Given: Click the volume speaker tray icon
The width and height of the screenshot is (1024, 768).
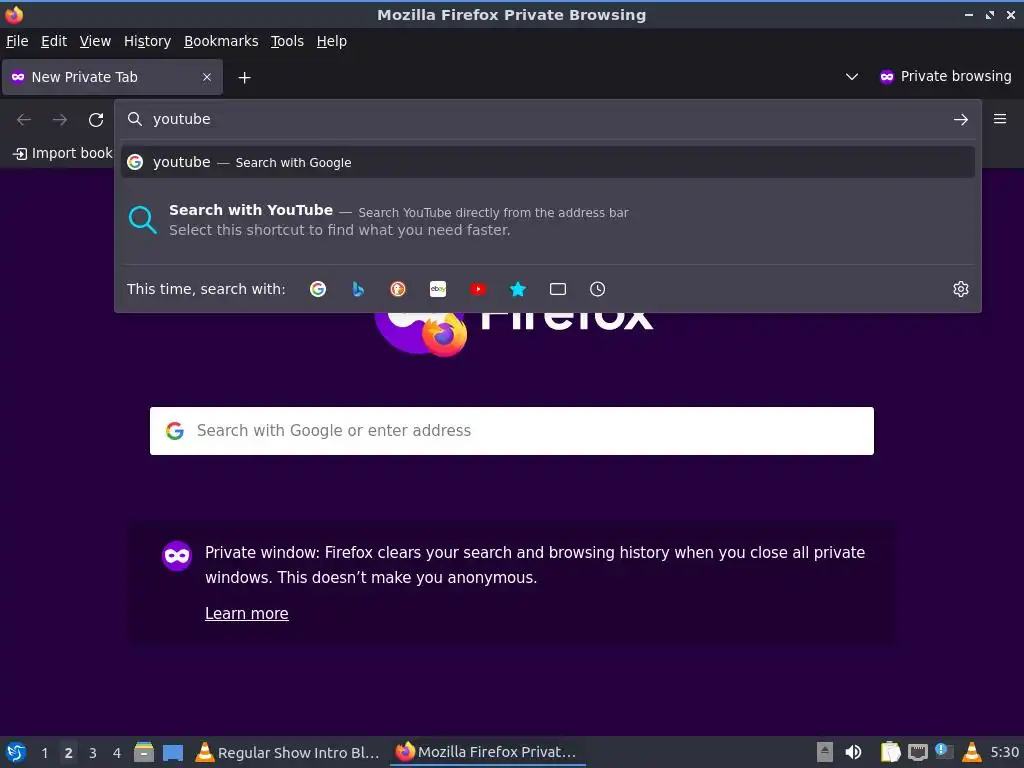Looking at the screenshot, I should tap(853, 752).
